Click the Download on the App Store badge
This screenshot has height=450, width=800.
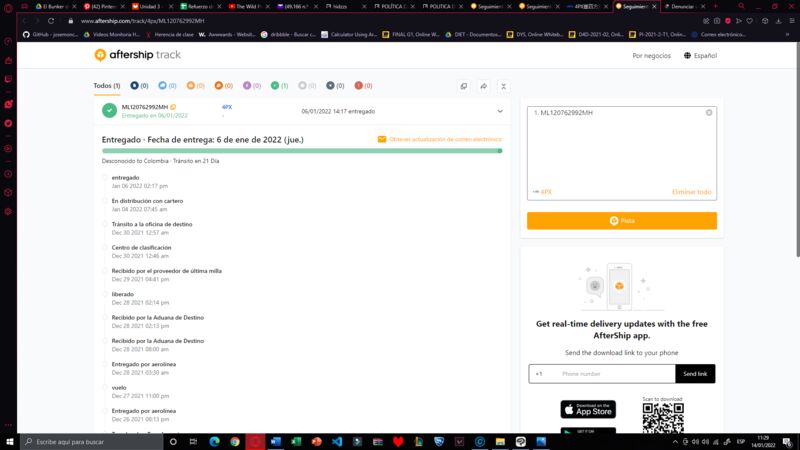(588, 409)
